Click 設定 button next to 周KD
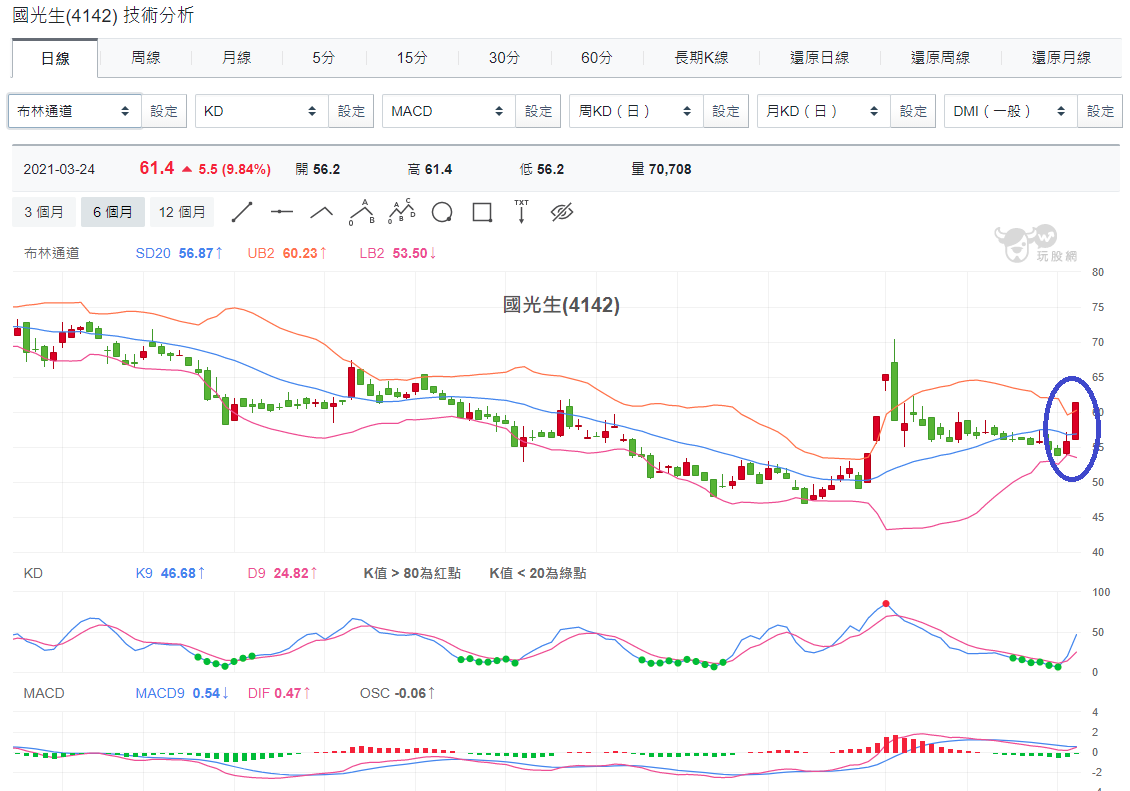The width and height of the screenshot is (1130, 791). [x=726, y=111]
